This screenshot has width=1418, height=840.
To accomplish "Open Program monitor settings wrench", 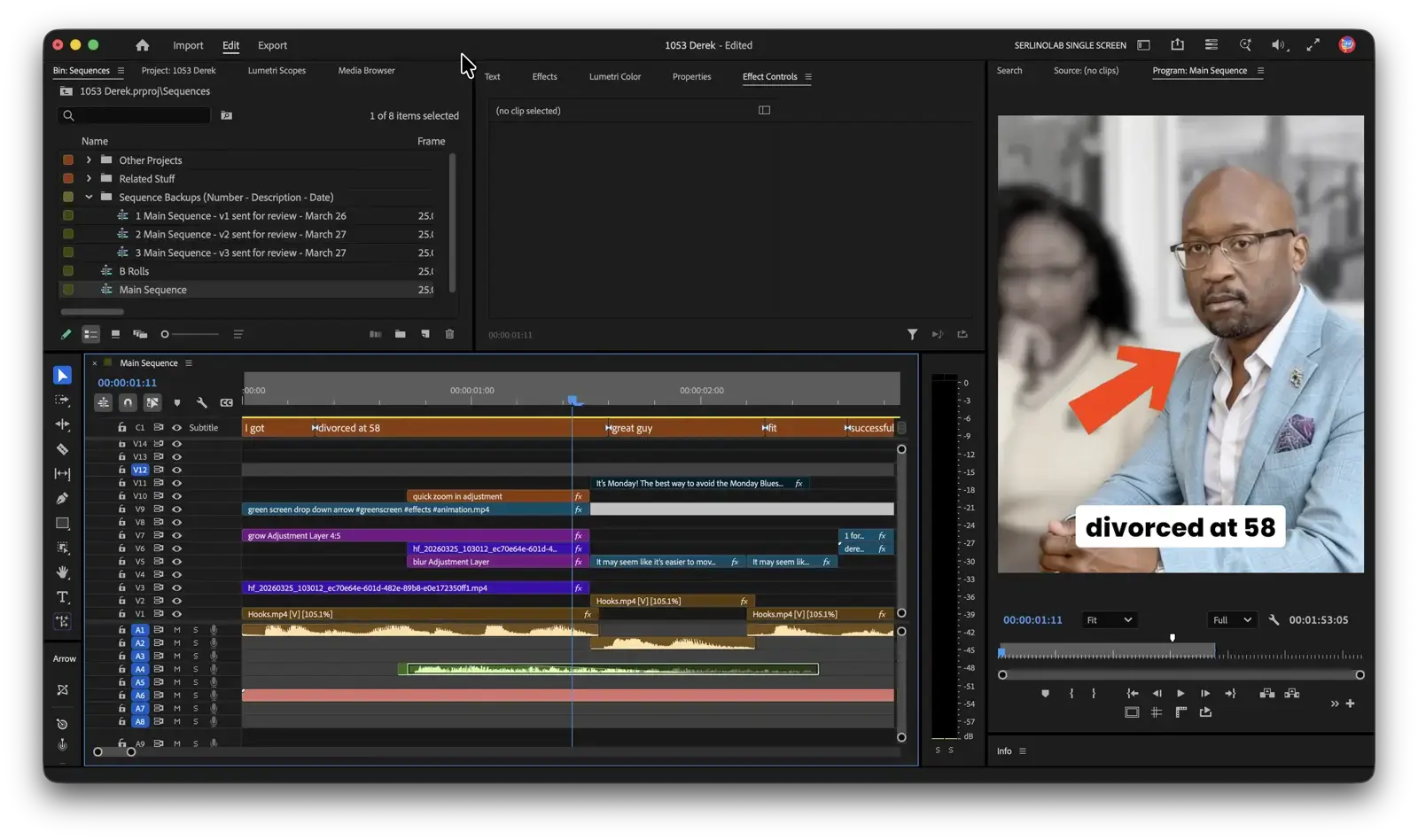I will (1274, 620).
